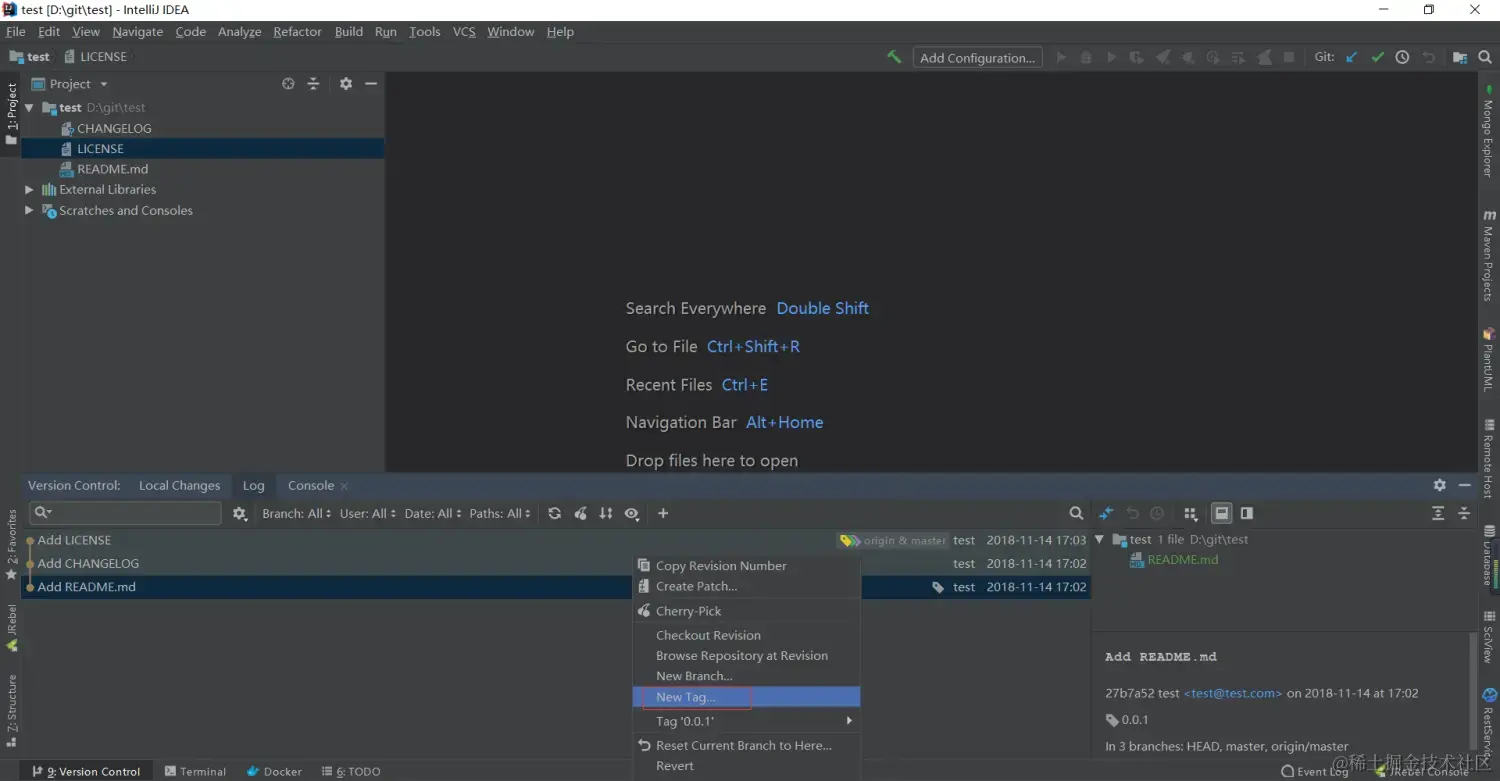The image size is (1500, 781).
Task: Refresh the Git log
Action: [554, 513]
